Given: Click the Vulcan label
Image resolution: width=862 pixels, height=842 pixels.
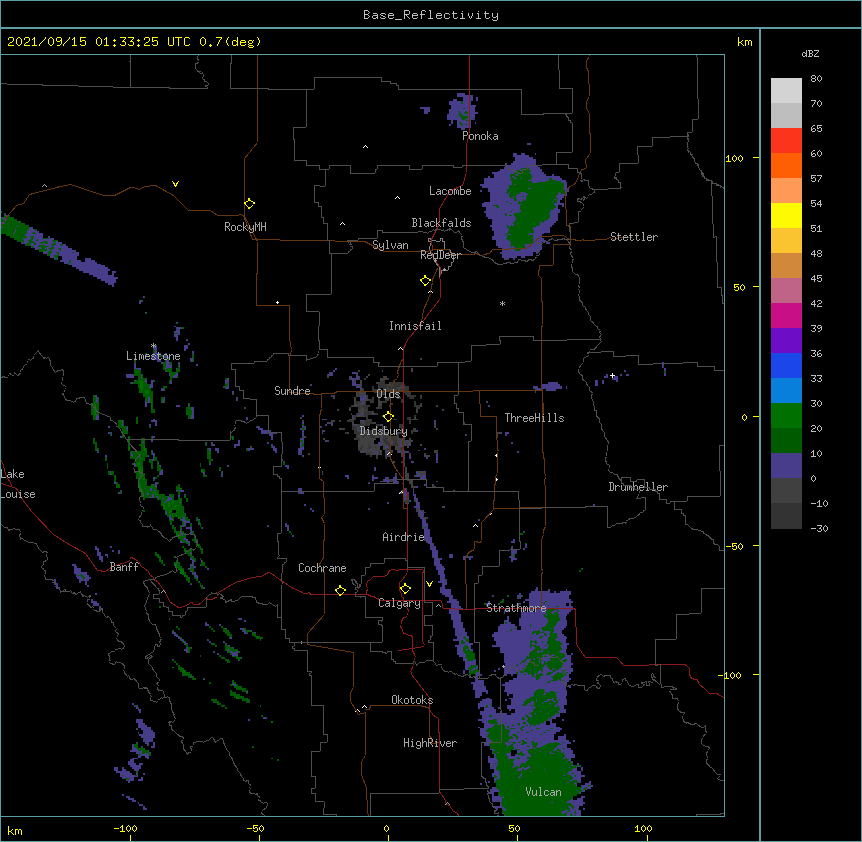Looking at the screenshot, I should [x=543, y=792].
